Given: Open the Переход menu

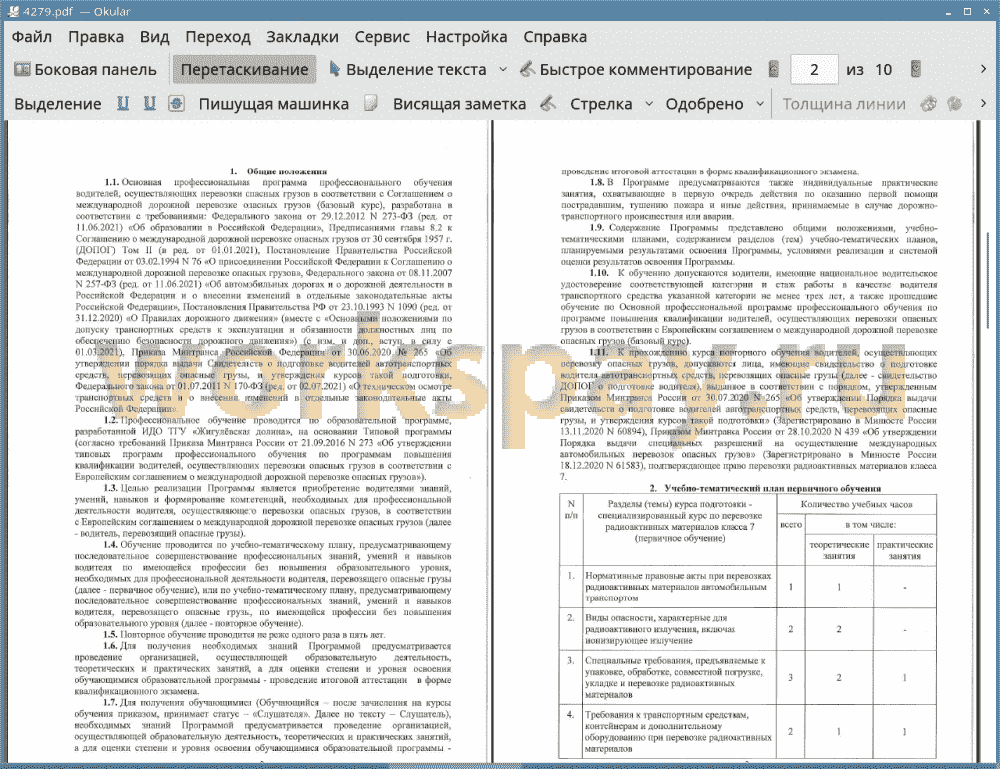Looking at the screenshot, I should pos(218,36).
